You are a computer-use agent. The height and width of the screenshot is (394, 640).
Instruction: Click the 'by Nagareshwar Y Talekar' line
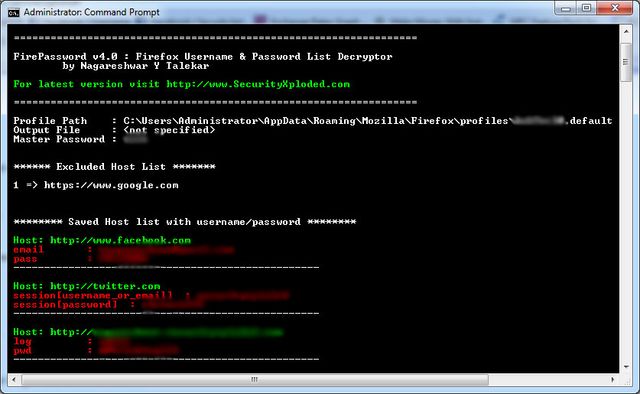click(136, 66)
